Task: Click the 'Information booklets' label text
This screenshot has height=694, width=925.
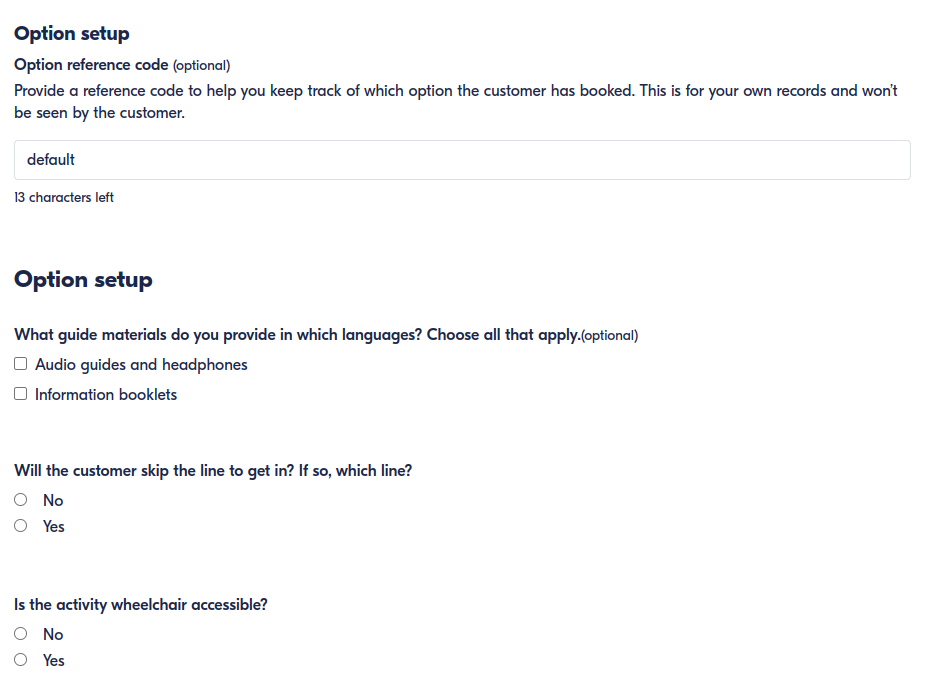Action: click(x=106, y=395)
